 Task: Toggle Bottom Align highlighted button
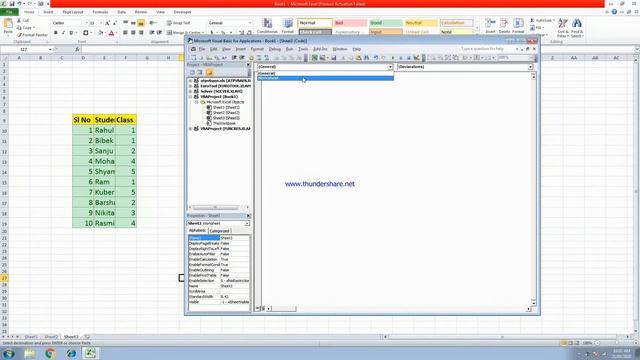point(141,23)
